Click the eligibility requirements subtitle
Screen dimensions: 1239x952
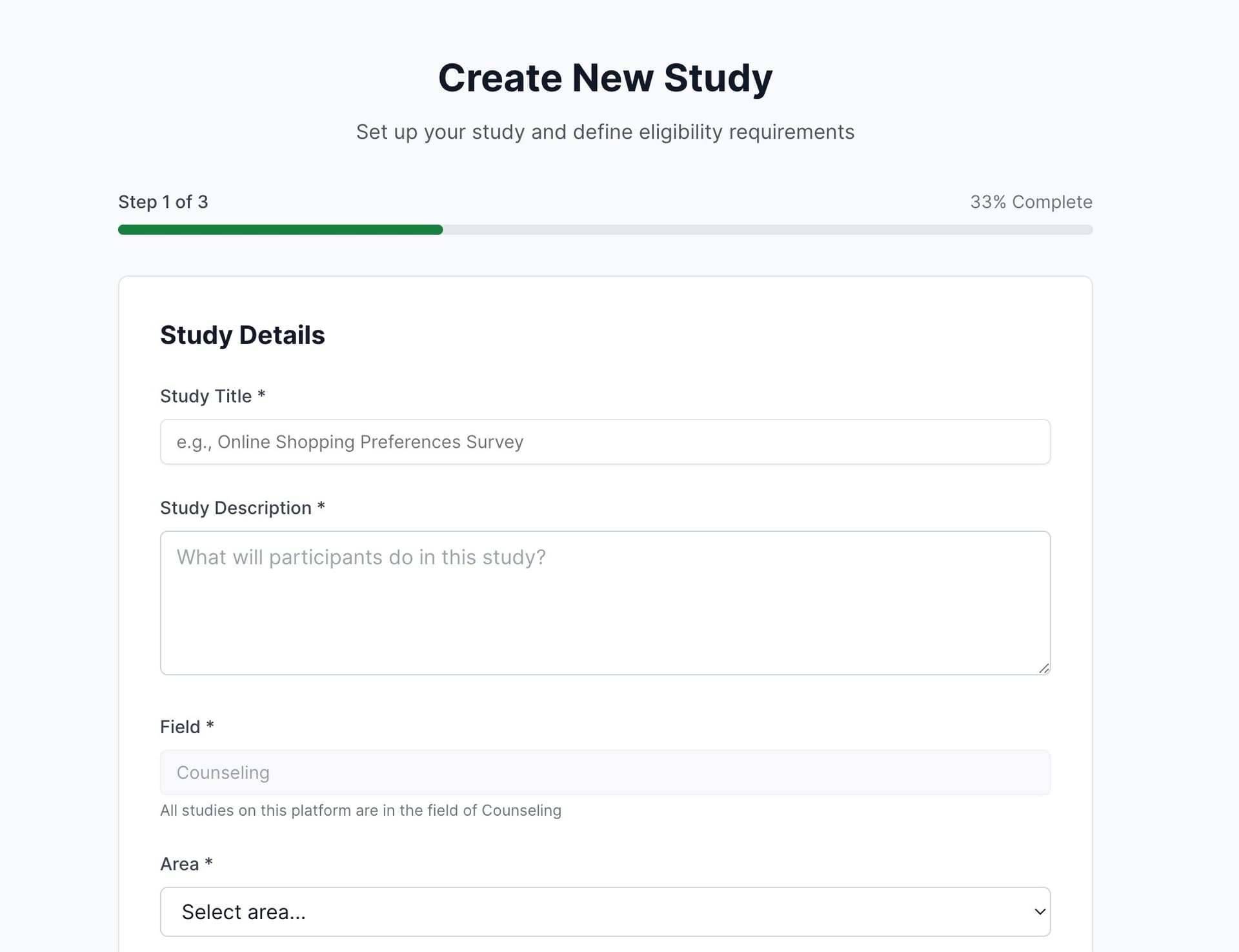coord(605,132)
